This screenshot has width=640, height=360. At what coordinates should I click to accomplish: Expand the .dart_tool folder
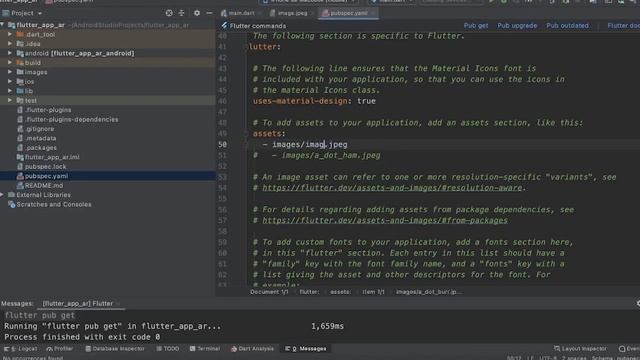coord(10,34)
